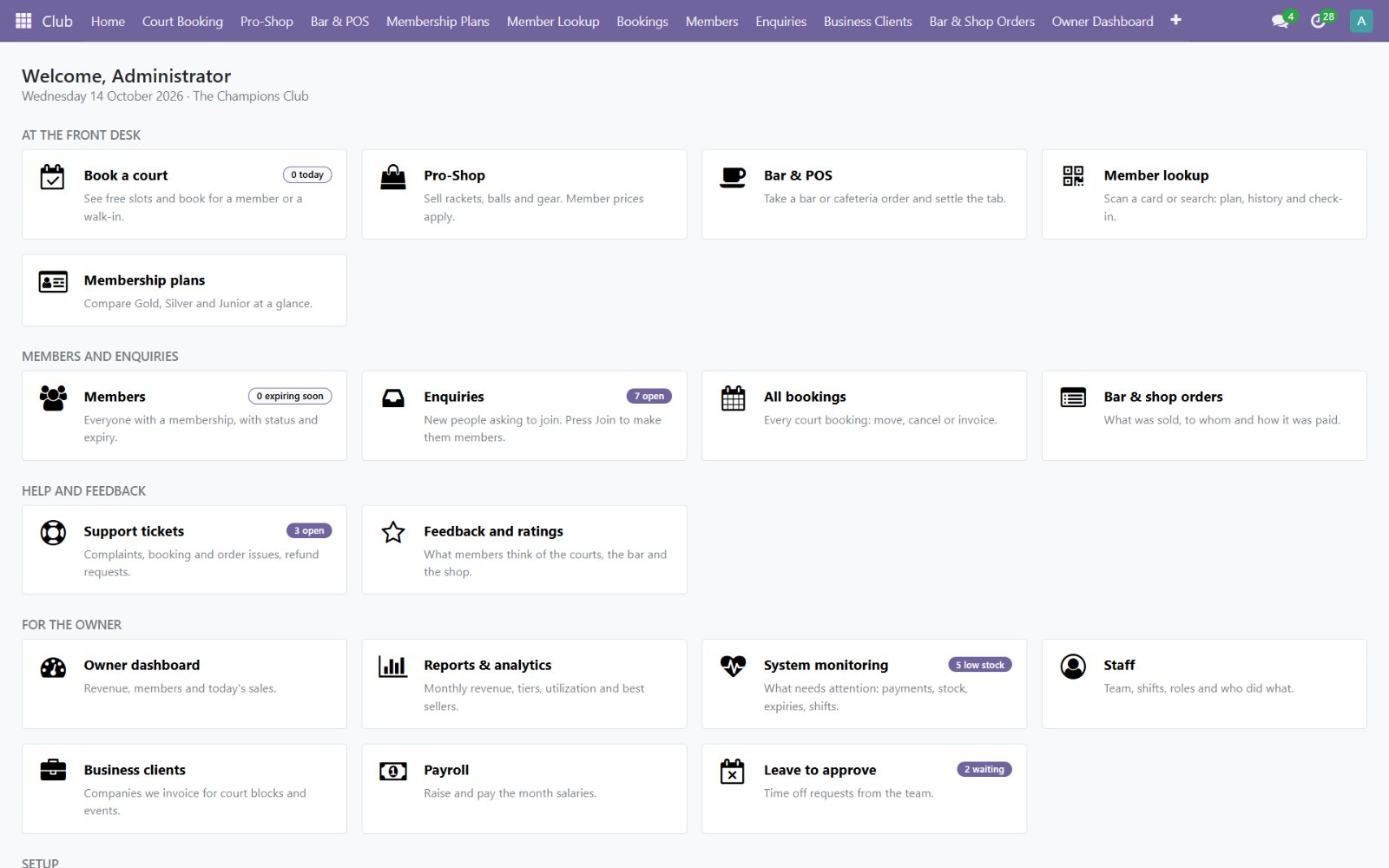The width and height of the screenshot is (1389, 868).
Task: Open the conversations chat icon in navbar
Action: click(1280, 21)
